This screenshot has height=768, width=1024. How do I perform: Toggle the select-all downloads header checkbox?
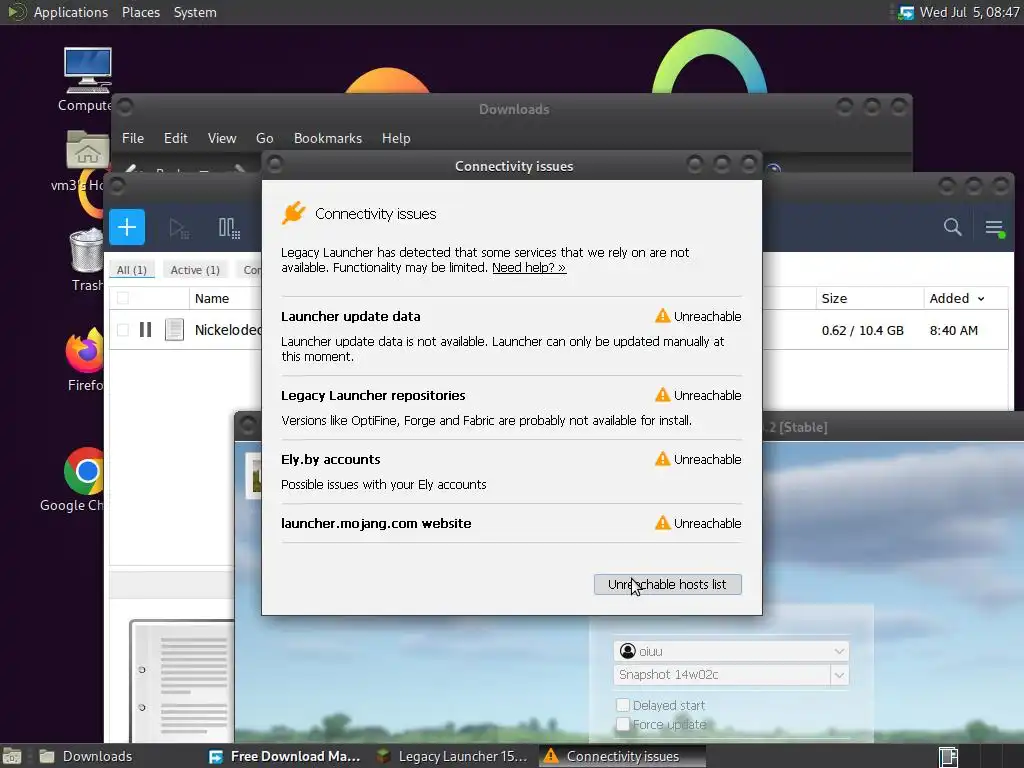pyautogui.click(x=123, y=298)
